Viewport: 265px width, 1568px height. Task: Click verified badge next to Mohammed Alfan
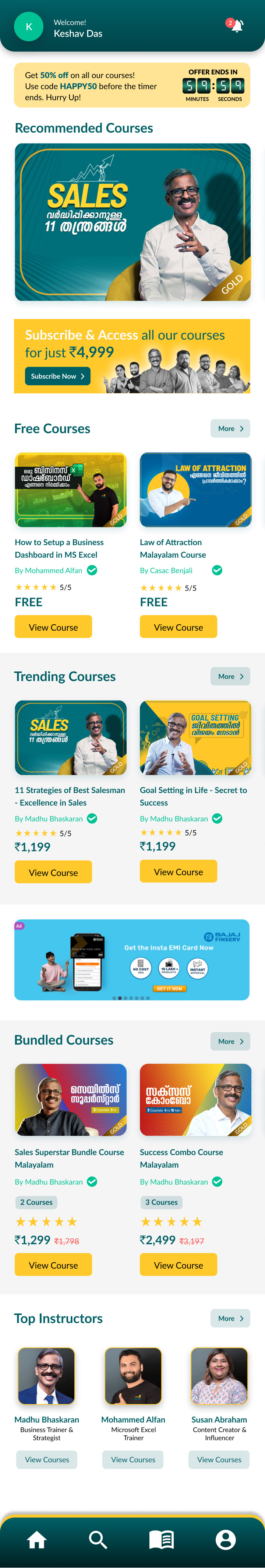92,570
